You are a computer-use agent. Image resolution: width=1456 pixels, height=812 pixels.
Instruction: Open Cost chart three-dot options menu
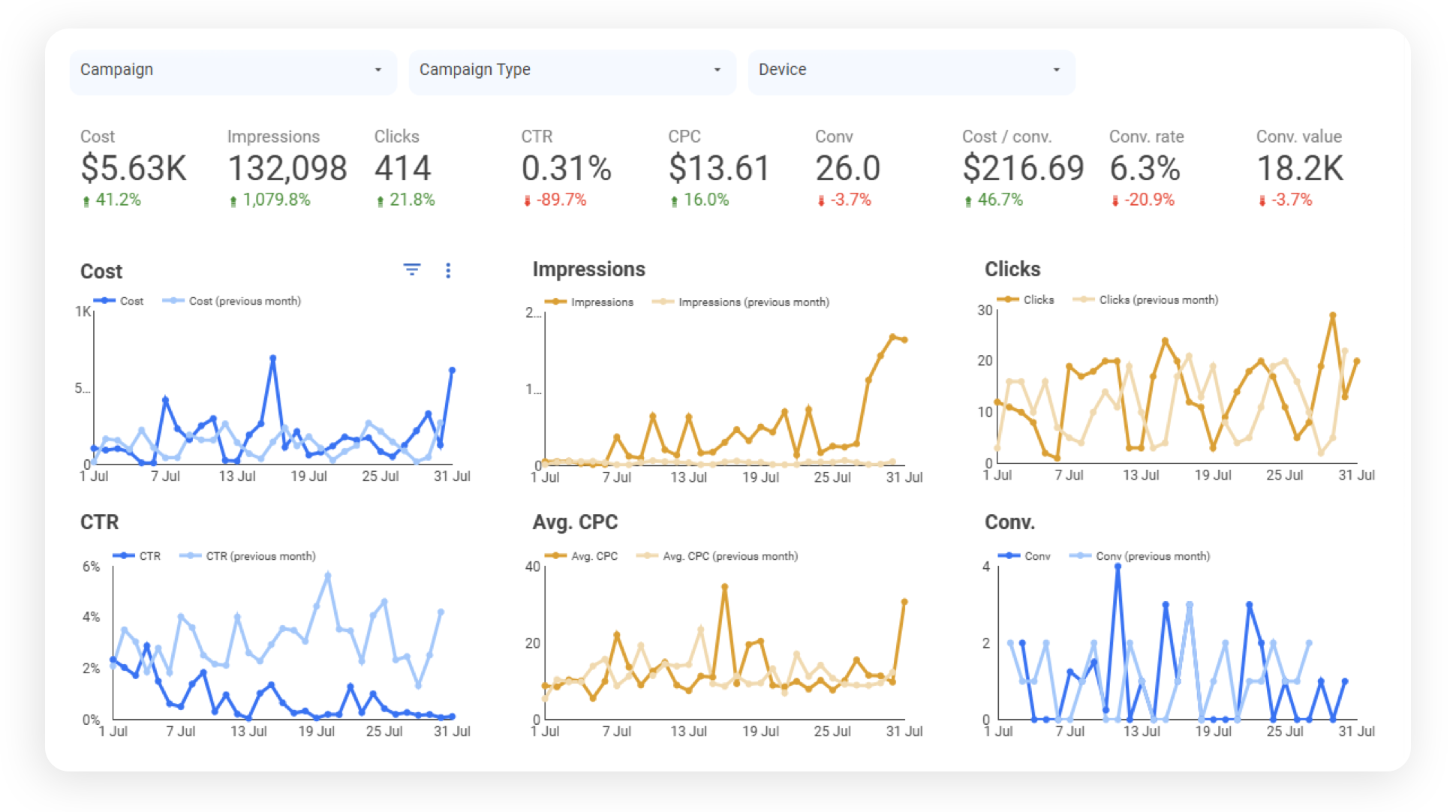448,270
